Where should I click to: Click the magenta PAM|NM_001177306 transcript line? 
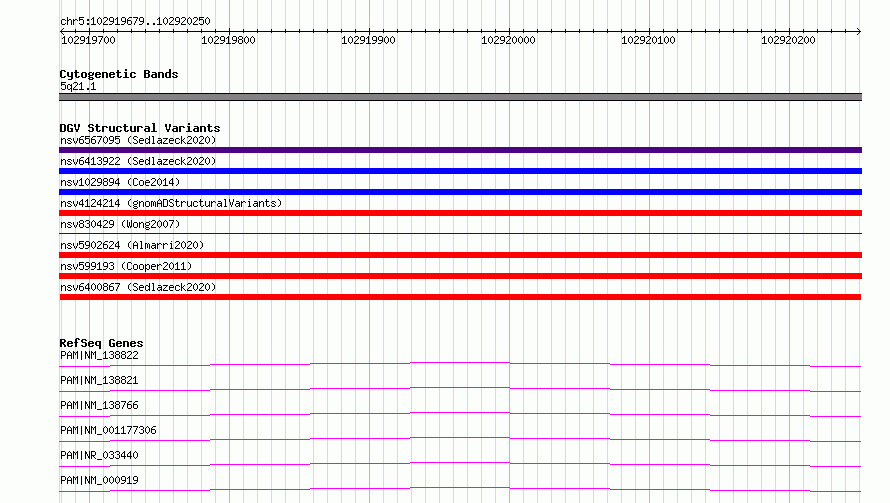460,439
